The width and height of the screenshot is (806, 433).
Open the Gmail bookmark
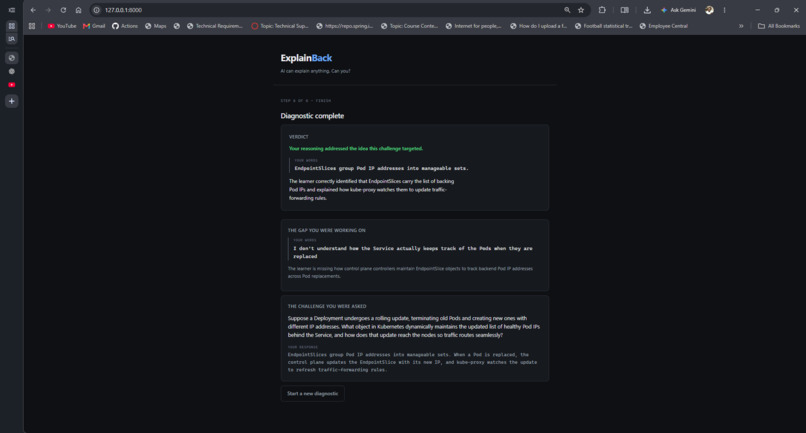point(94,26)
